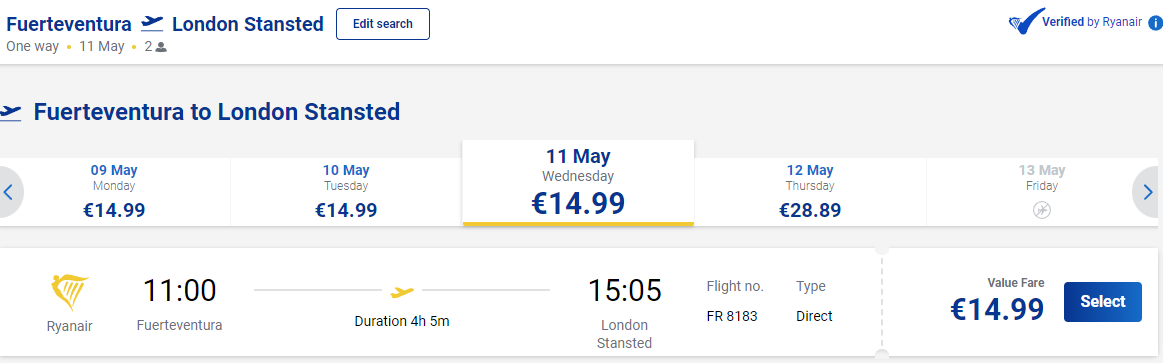Select the 13 May Friday date tab
Viewport: 1163px width, 363px height.
click(x=1041, y=192)
